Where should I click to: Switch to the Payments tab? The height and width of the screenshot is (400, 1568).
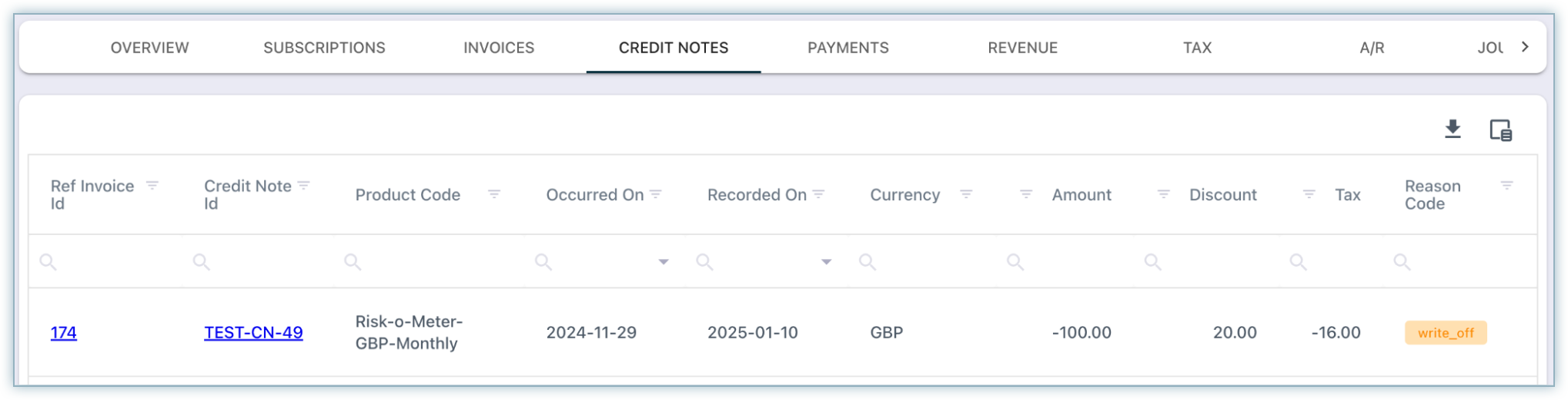848,48
